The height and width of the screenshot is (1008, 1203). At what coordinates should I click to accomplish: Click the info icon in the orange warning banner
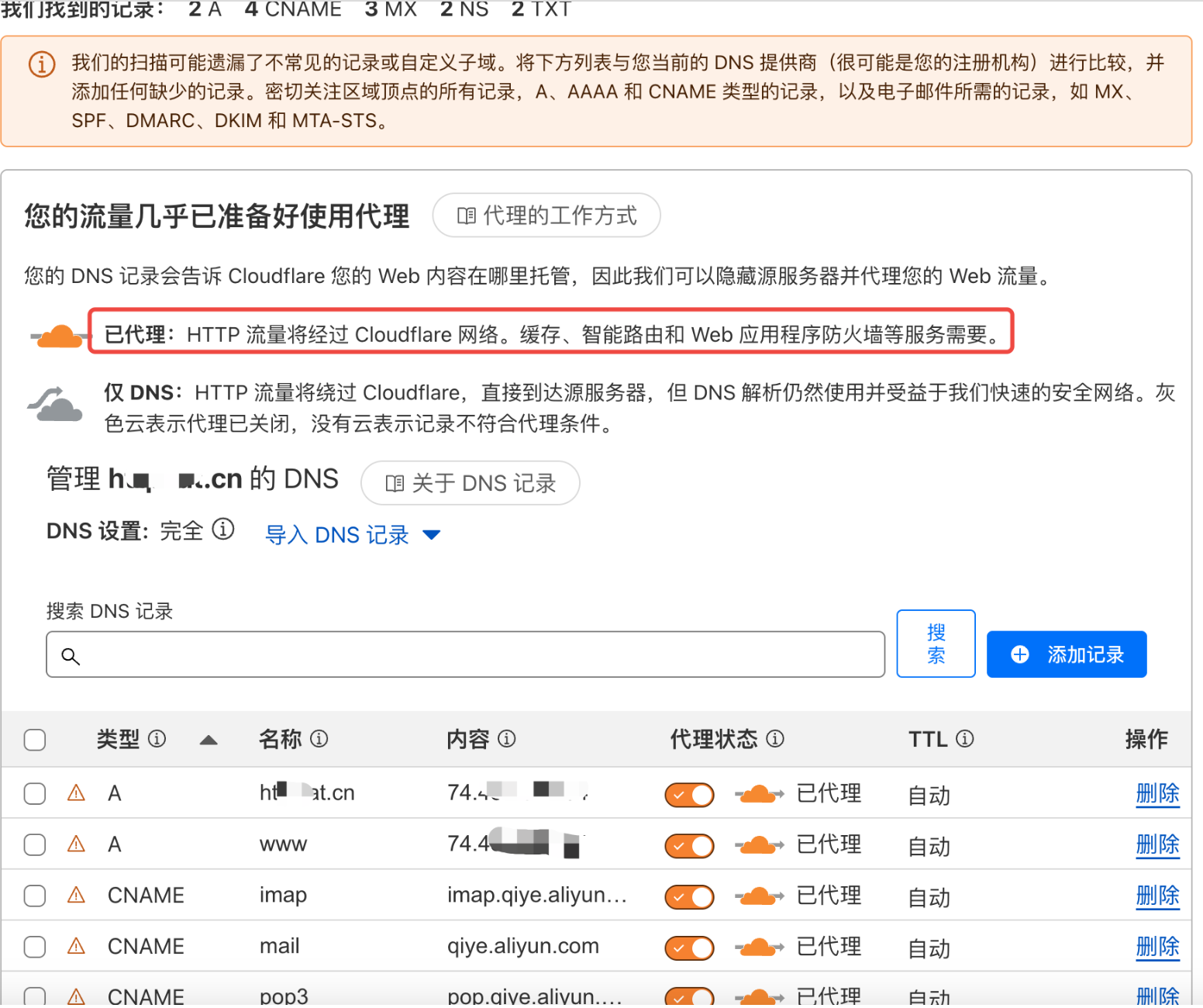tap(42, 64)
